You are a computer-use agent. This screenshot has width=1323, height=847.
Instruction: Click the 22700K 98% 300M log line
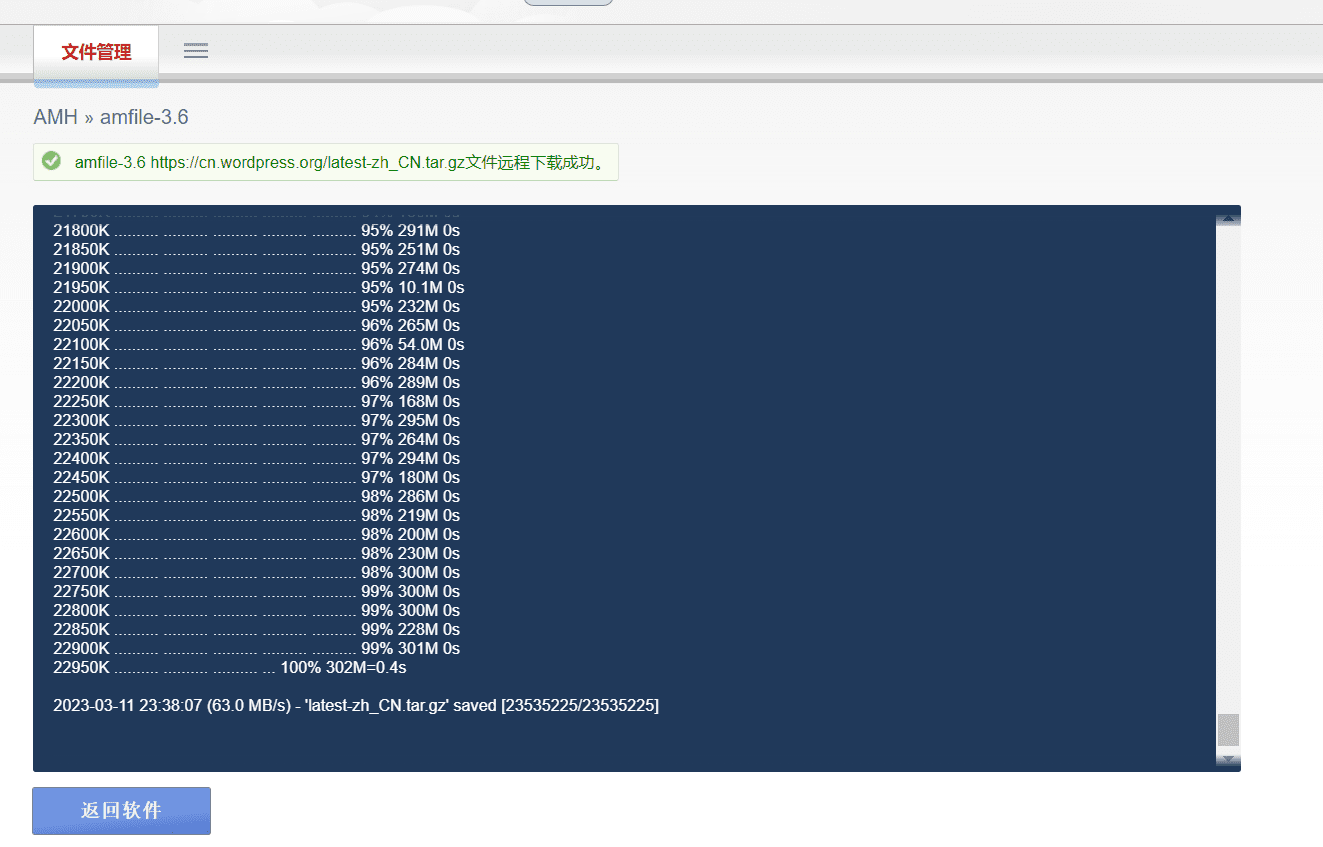(256, 572)
